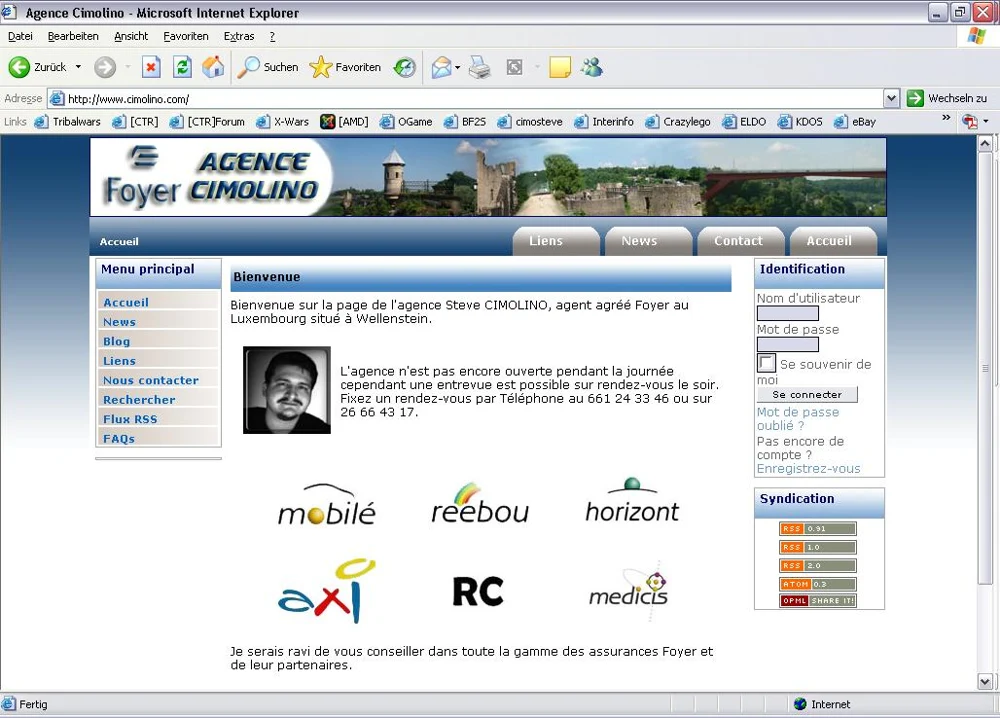Click the 'Enregistrez-vous' link
1000x718 pixels.
coord(808,469)
